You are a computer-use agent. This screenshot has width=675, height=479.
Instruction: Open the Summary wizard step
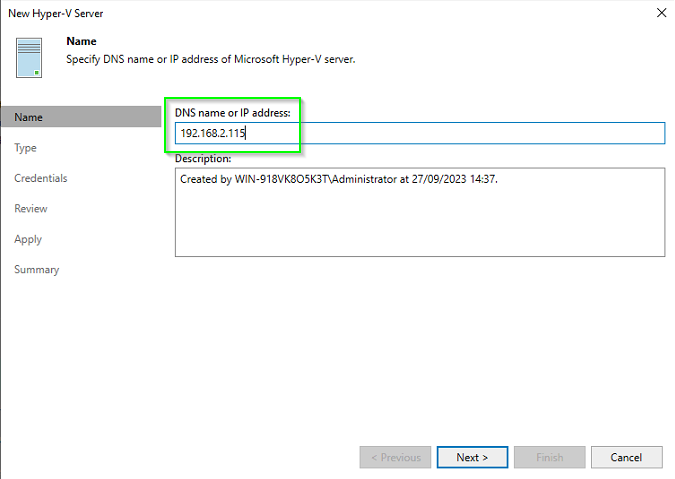[x=37, y=270]
